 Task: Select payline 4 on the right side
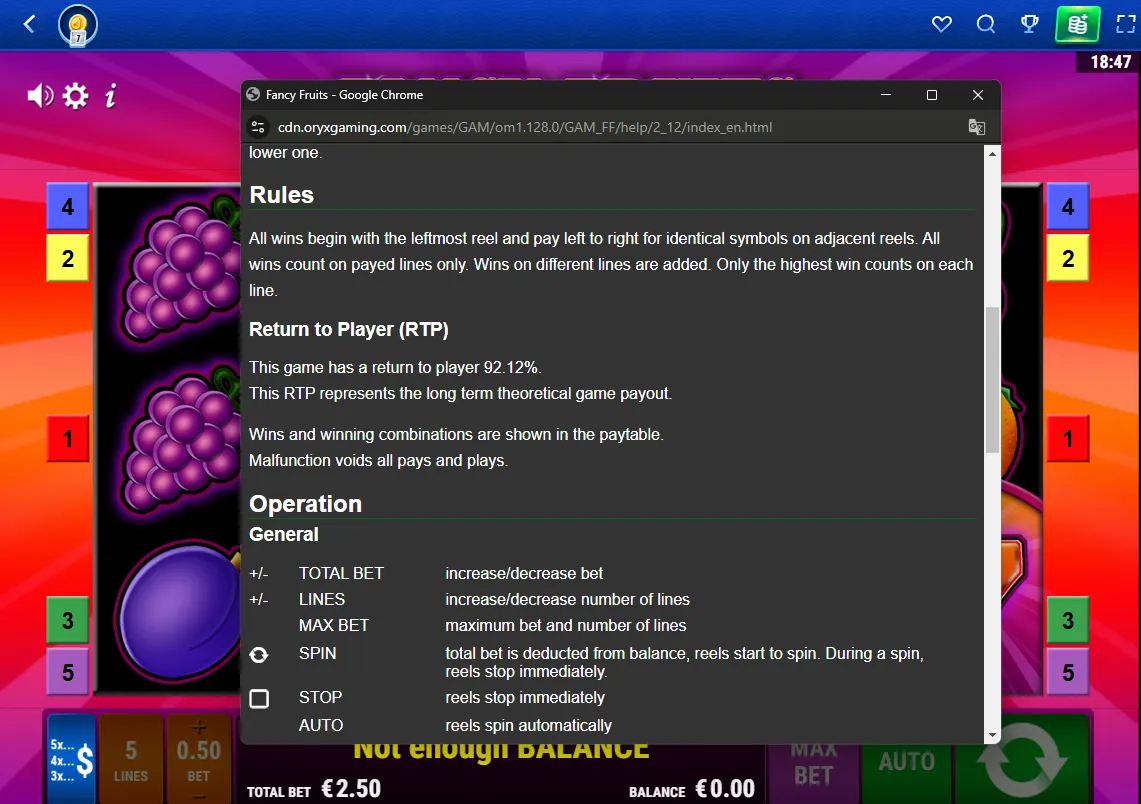[x=1068, y=207]
